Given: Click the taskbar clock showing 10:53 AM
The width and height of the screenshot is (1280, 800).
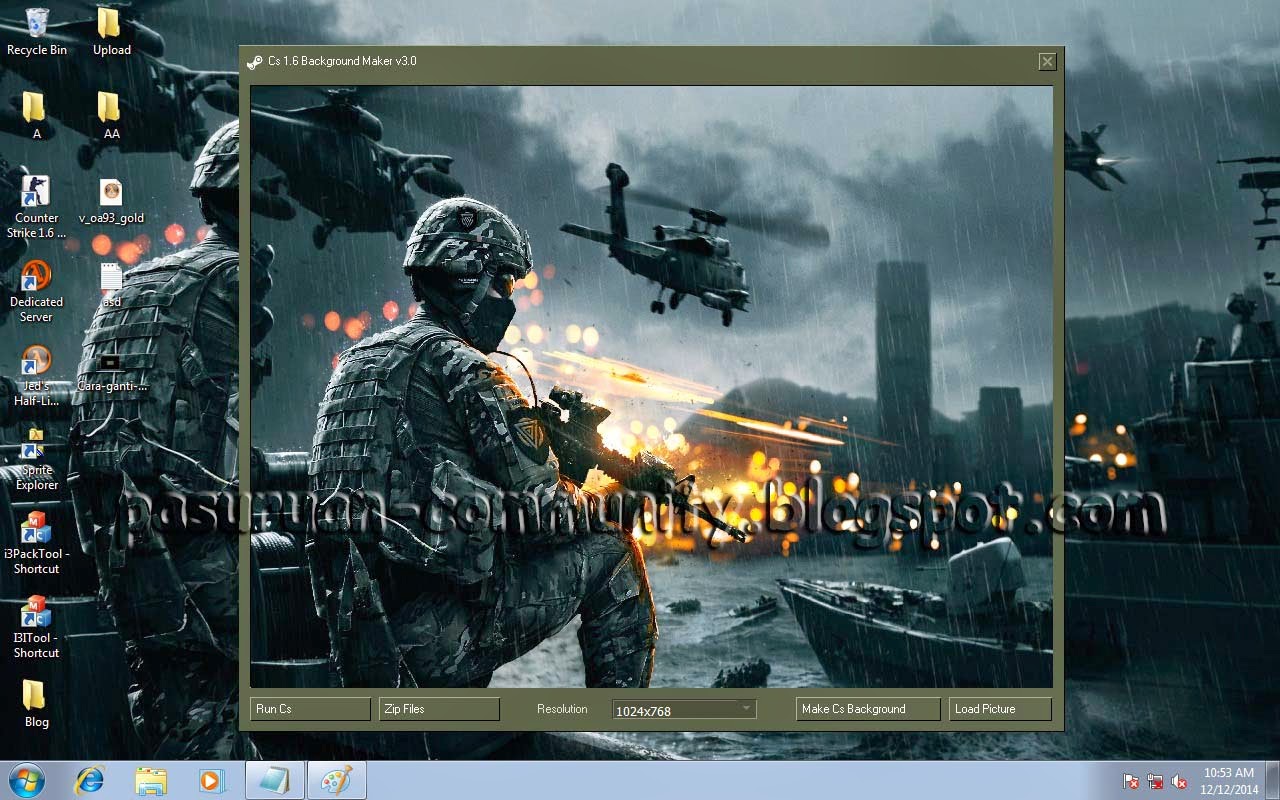Looking at the screenshot, I should pyautogui.click(x=1229, y=781).
